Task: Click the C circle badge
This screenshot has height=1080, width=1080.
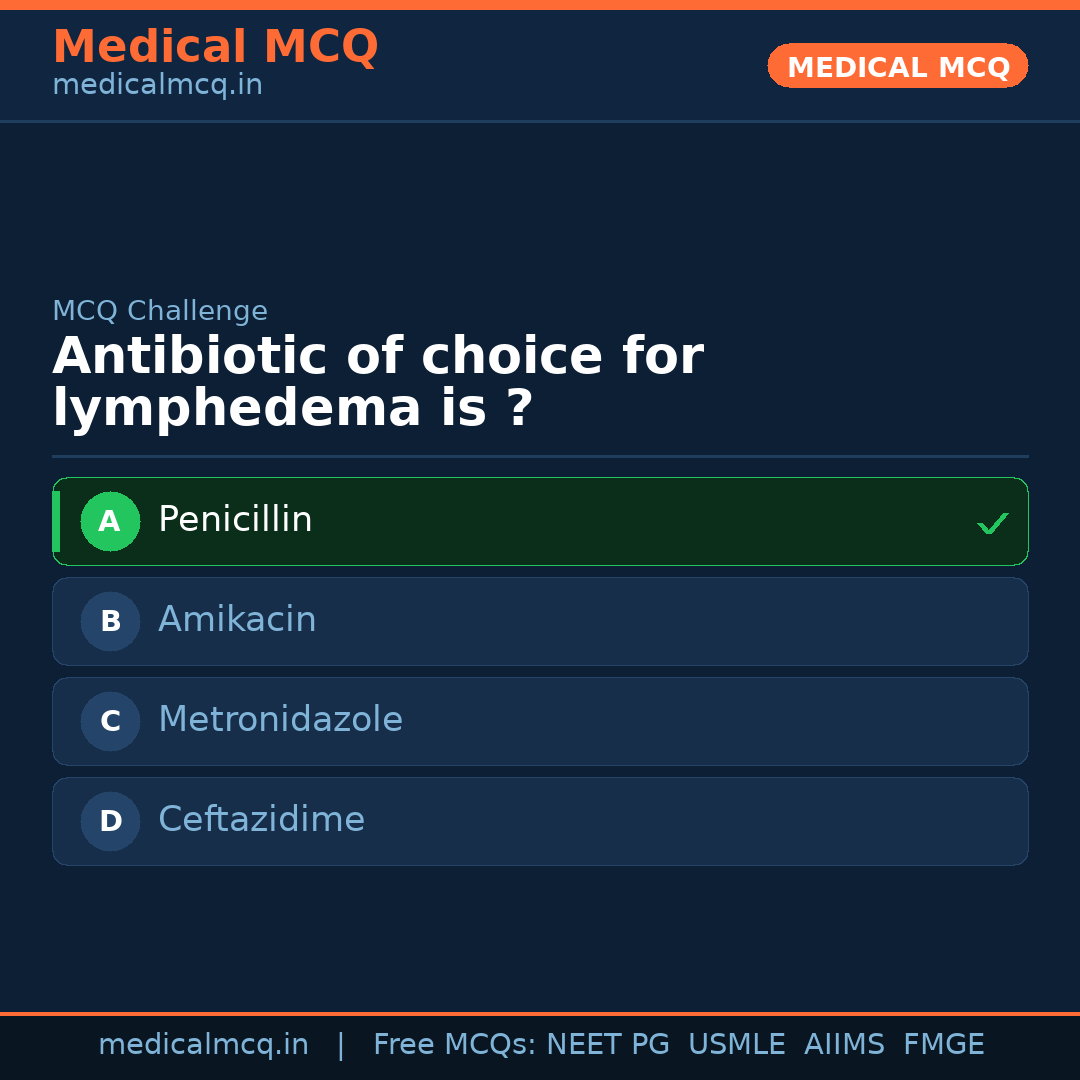Action: coord(110,721)
